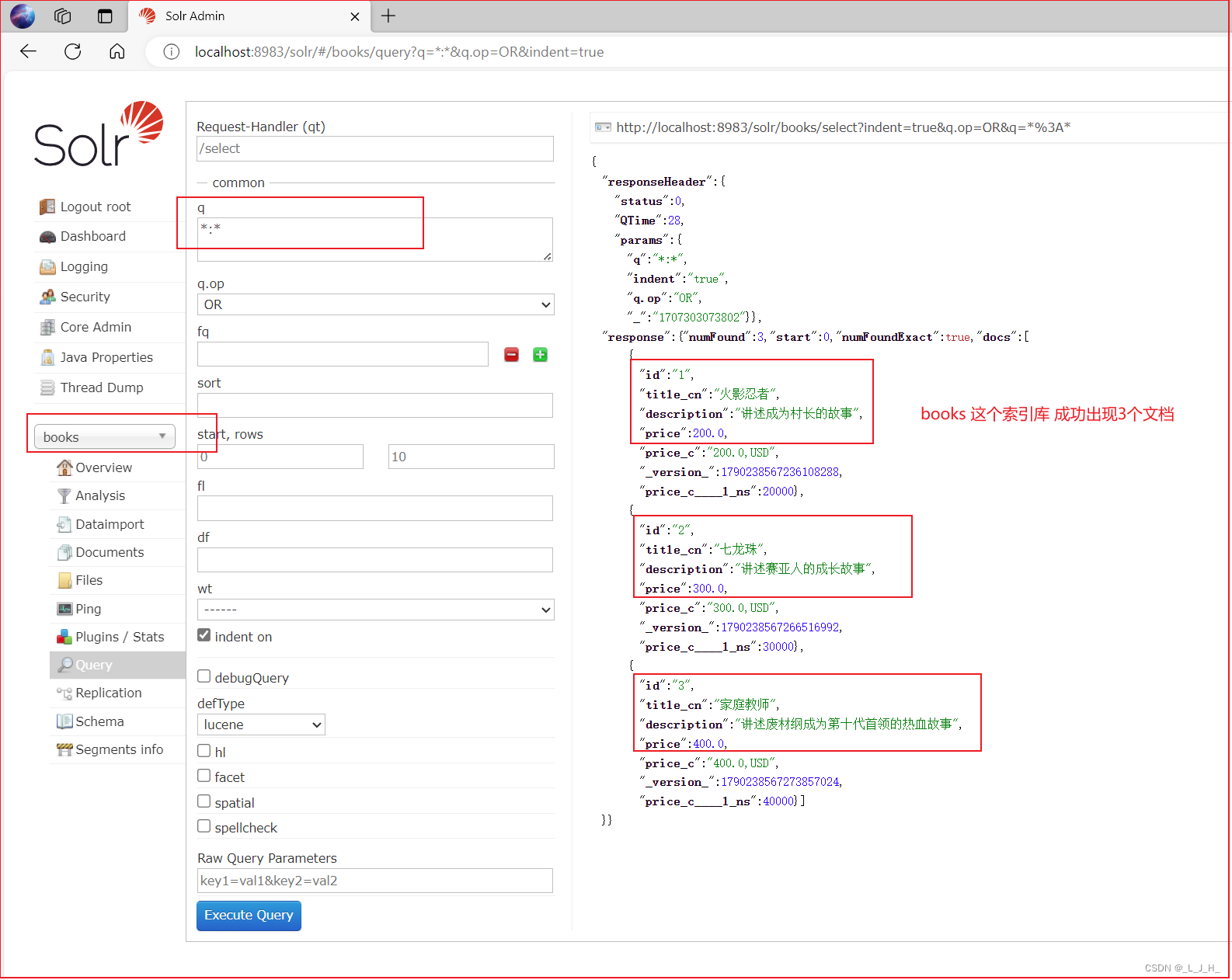This screenshot has width=1232, height=980.
Task: Uncheck the indent on checkbox
Action: pyautogui.click(x=204, y=635)
